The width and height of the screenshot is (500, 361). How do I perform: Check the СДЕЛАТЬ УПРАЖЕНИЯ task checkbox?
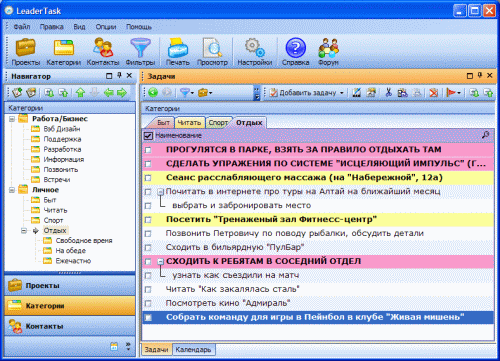coord(148,164)
